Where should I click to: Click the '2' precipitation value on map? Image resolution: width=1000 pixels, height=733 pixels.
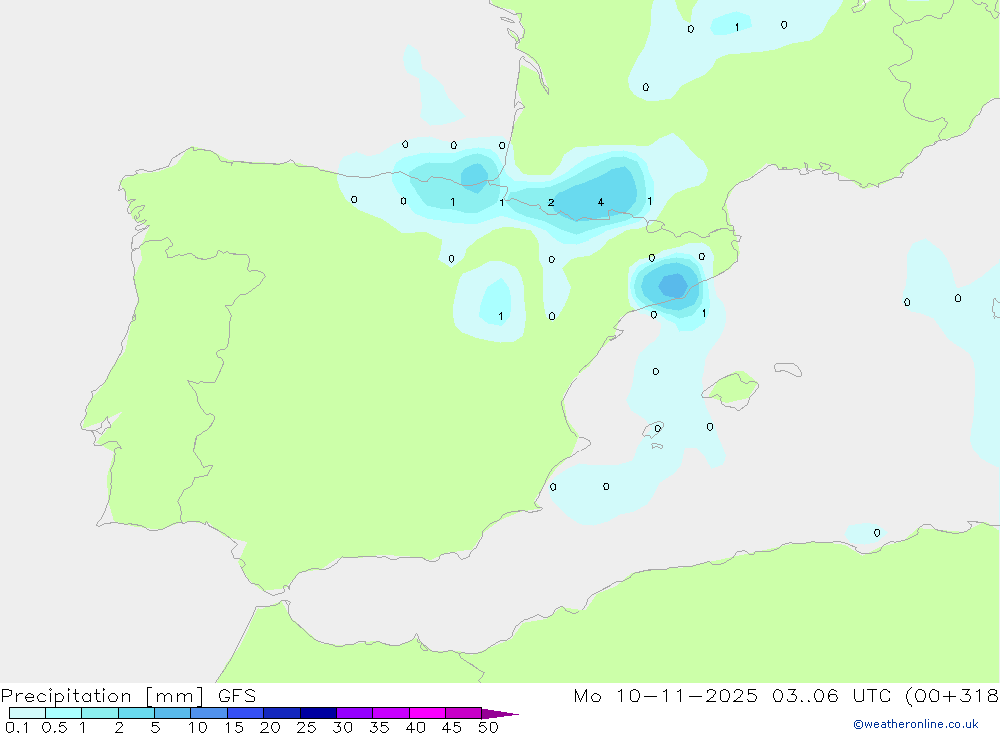click(x=551, y=203)
